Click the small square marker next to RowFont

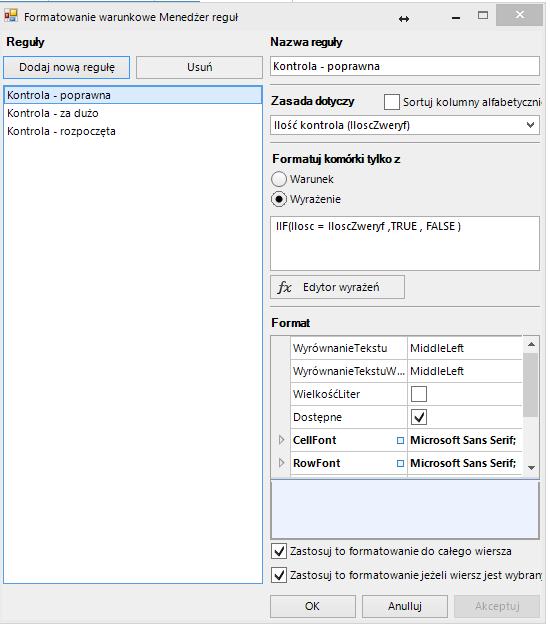click(x=400, y=463)
